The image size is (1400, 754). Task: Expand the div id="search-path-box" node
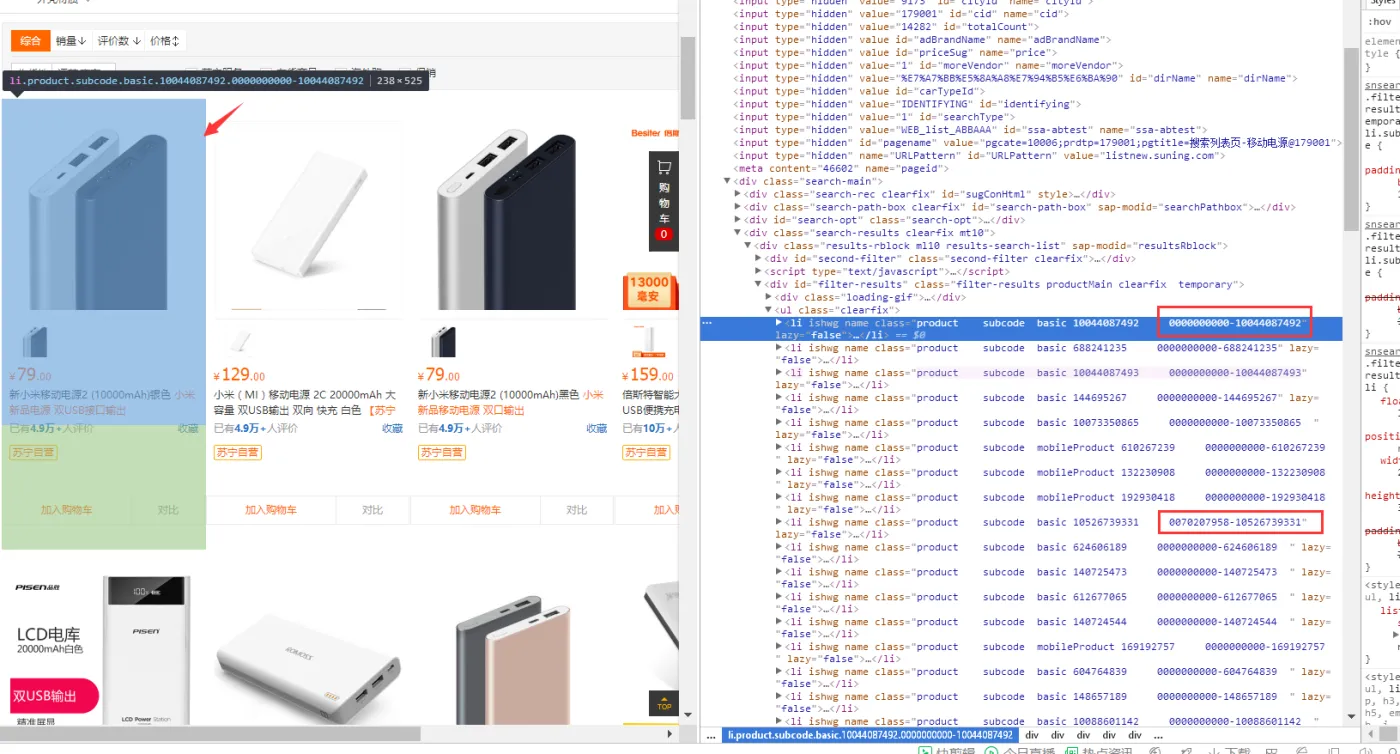tap(738, 208)
